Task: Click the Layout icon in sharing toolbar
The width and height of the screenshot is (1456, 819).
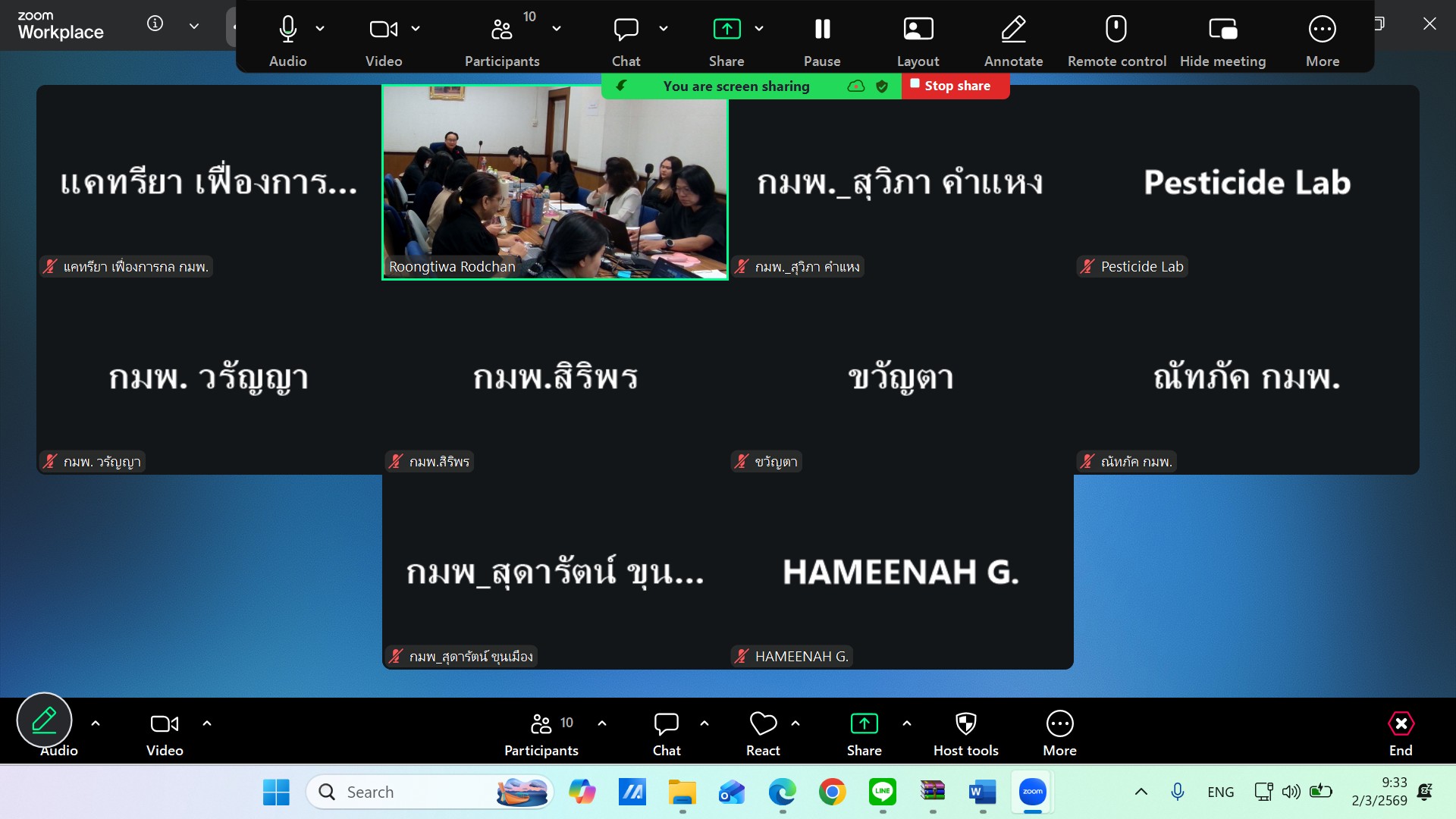Action: click(918, 30)
